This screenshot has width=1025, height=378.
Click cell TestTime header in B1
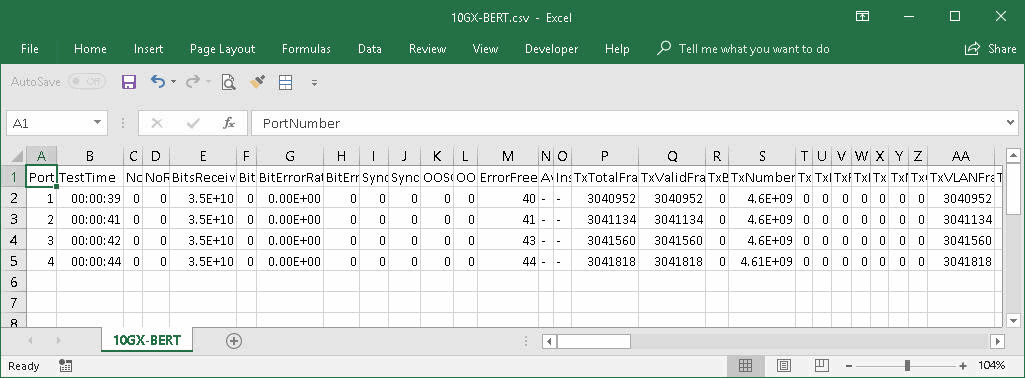point(90,178)
